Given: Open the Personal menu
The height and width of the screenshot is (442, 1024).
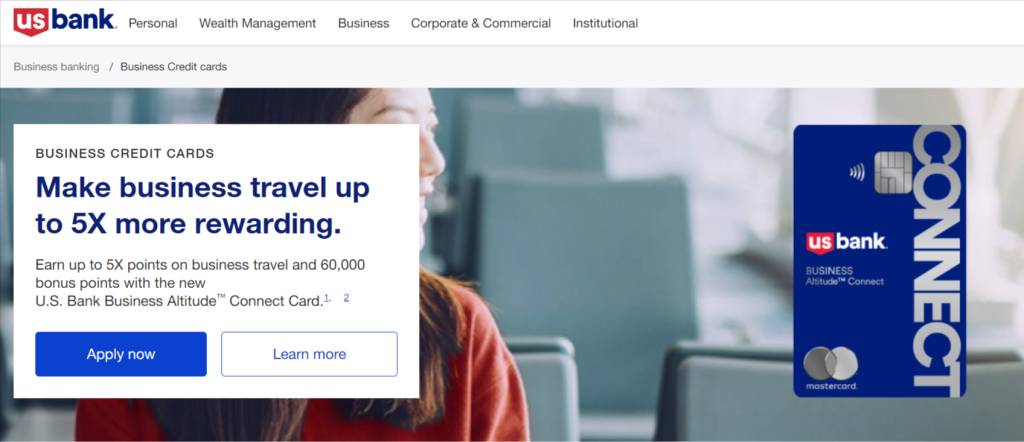Looking at the screenshot, I should click(x=153, y=24).
